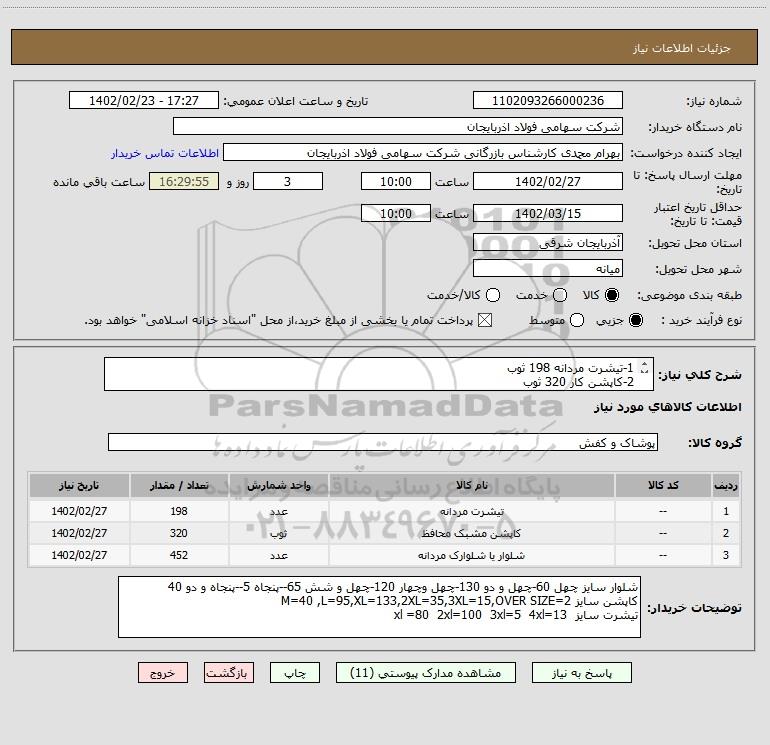Click the response deadline time 10:00 field
This screenshot has width=770, height=745.
[x=396, y=181]
